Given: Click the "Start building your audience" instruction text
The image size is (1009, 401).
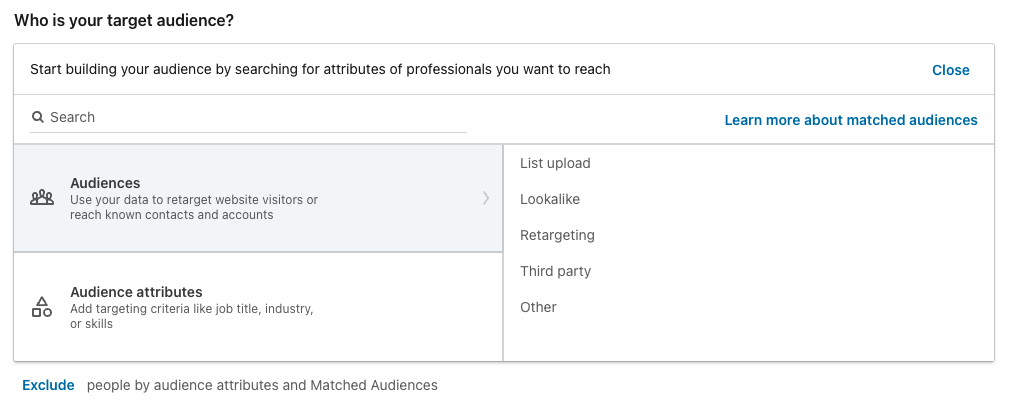Looking at the screenshot, I should (x=320, y=69).
